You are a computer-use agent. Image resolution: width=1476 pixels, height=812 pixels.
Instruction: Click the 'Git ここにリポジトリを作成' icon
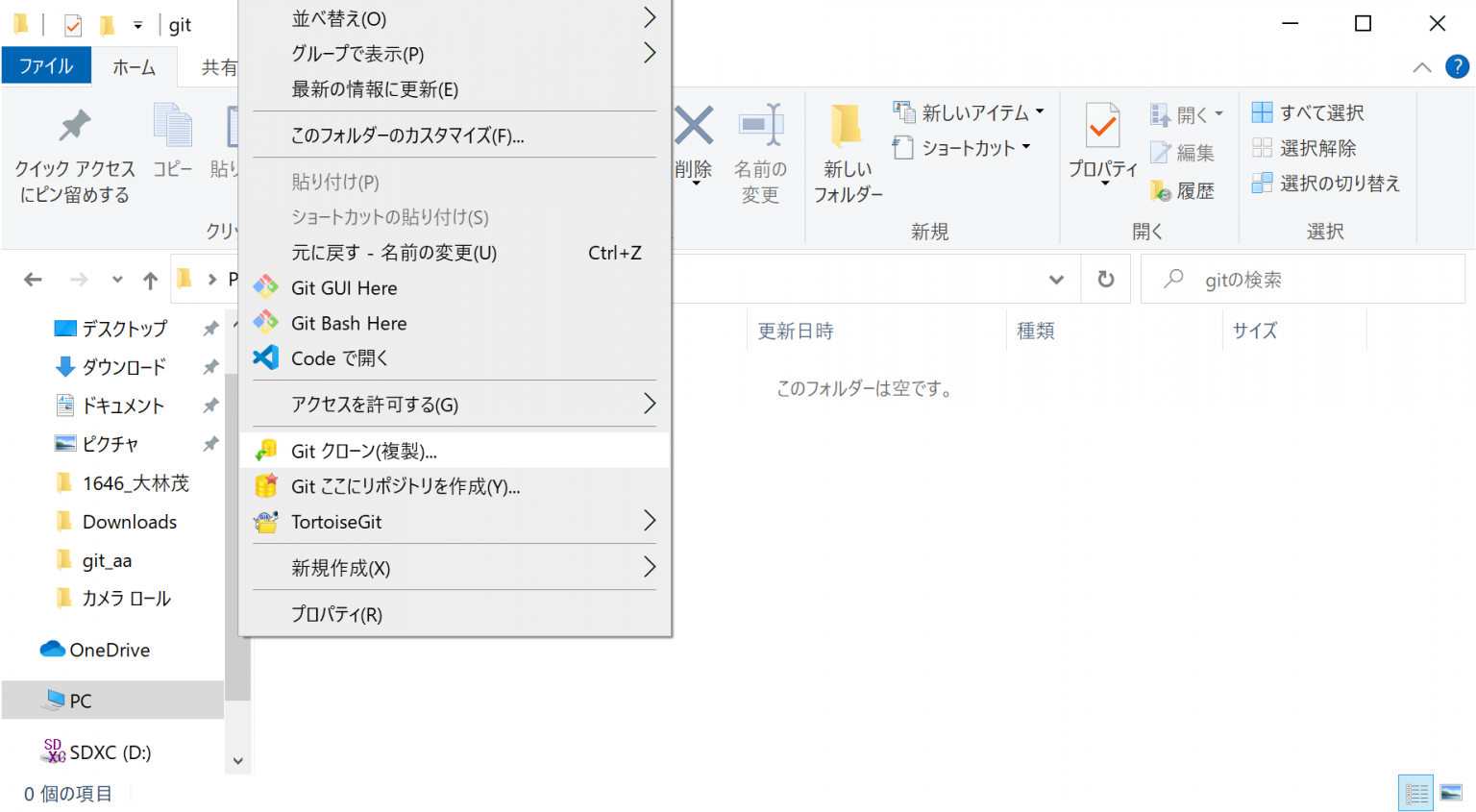[x=266, y=486]
